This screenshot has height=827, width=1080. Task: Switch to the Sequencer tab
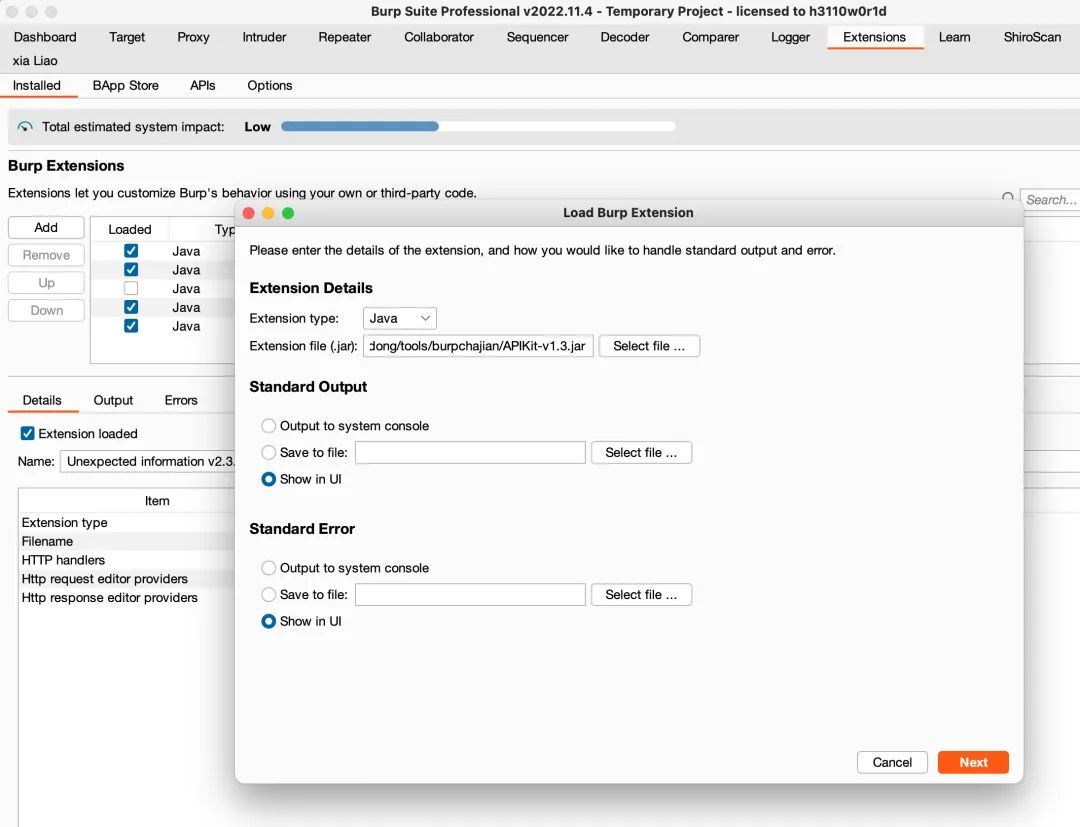click(x=537, y=37)
